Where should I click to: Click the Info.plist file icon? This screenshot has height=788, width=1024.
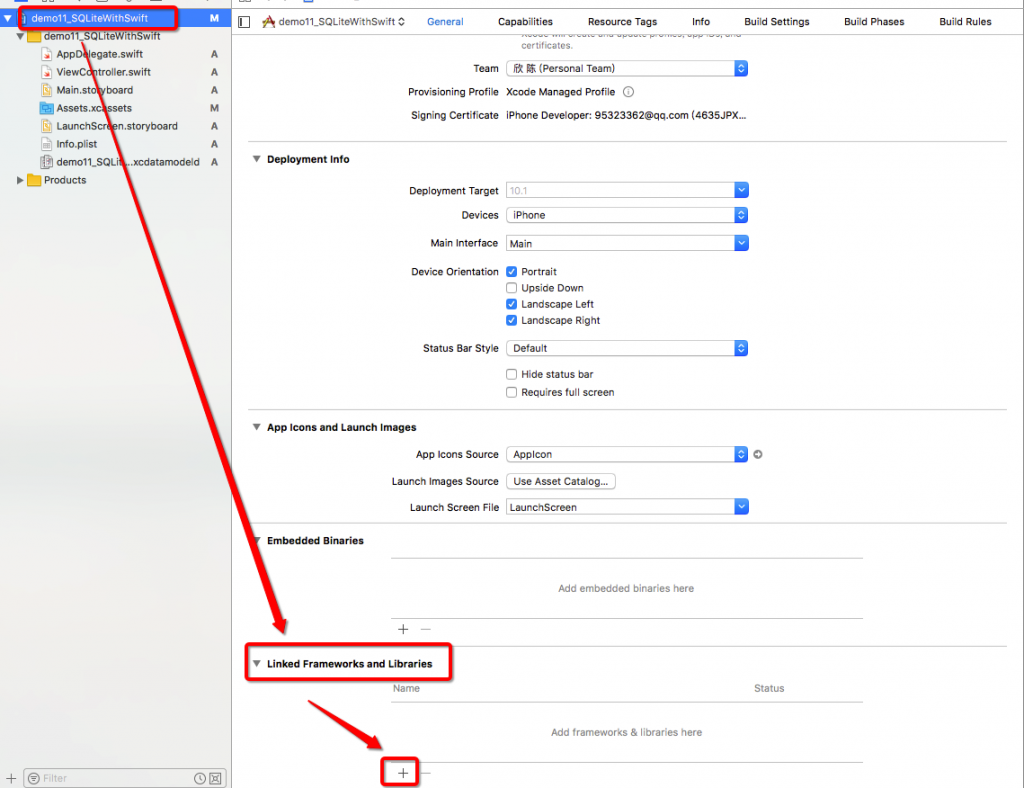pos(46,144)
